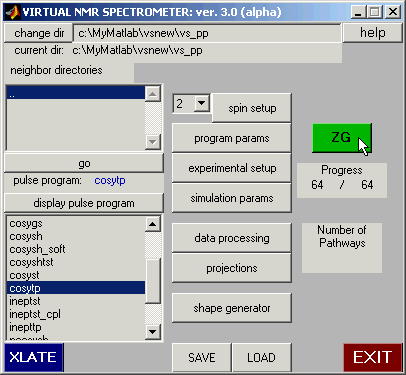Open simulation params
The image size is (406, 375).
coord(232,198)
